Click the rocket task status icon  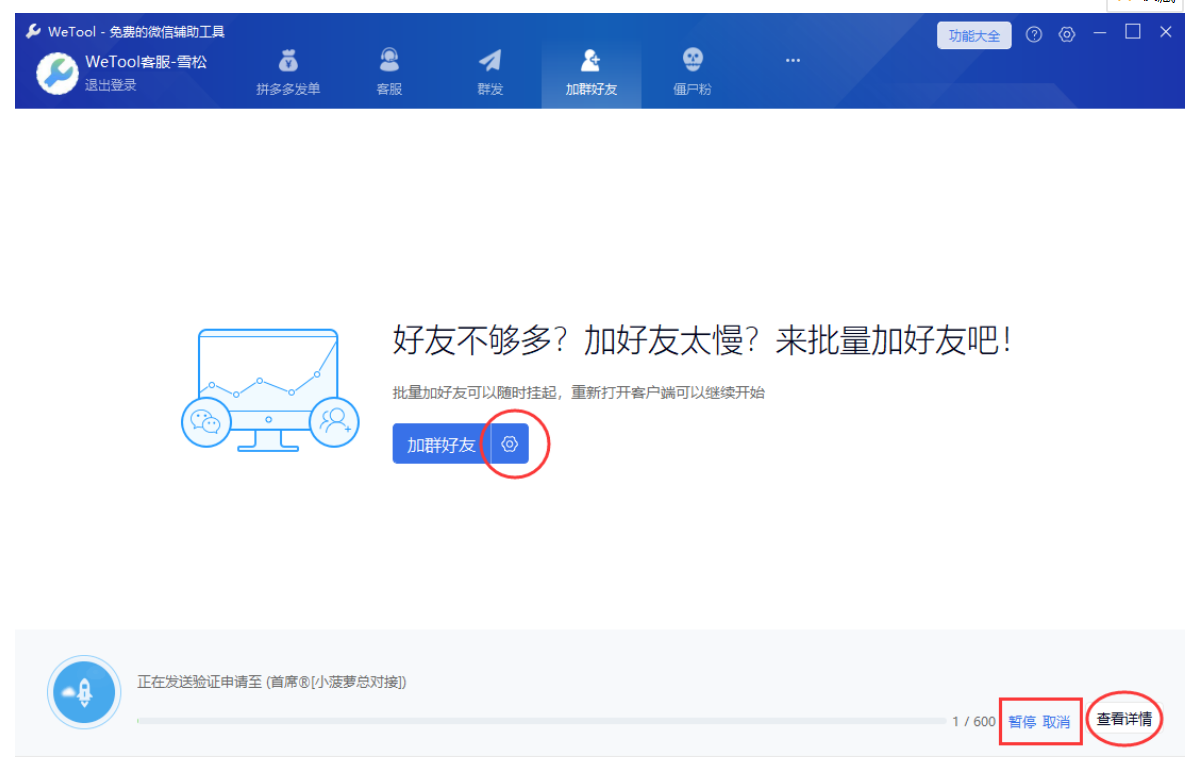tap(84, 691)
